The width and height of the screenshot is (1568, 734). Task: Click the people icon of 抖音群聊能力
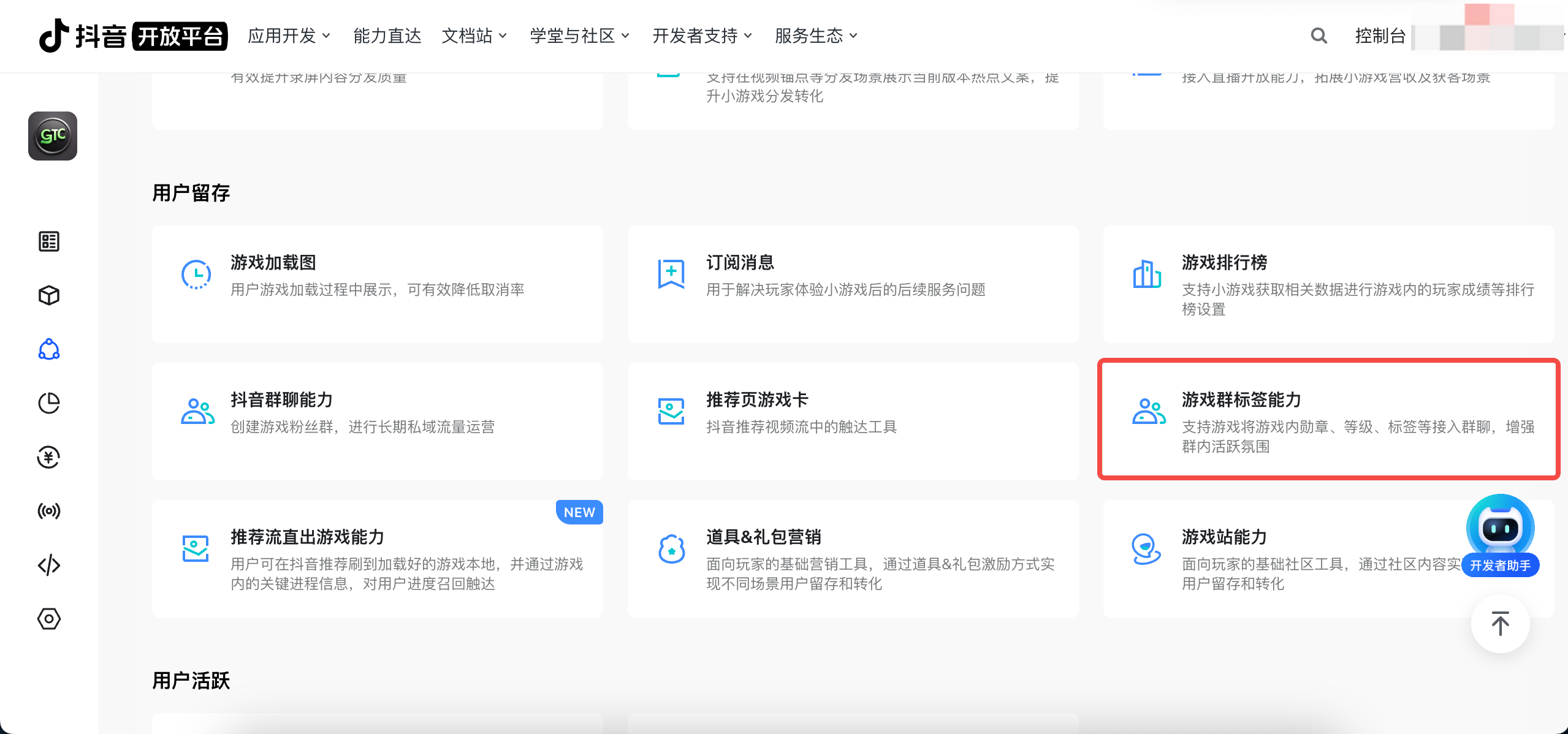click(197, 411)
